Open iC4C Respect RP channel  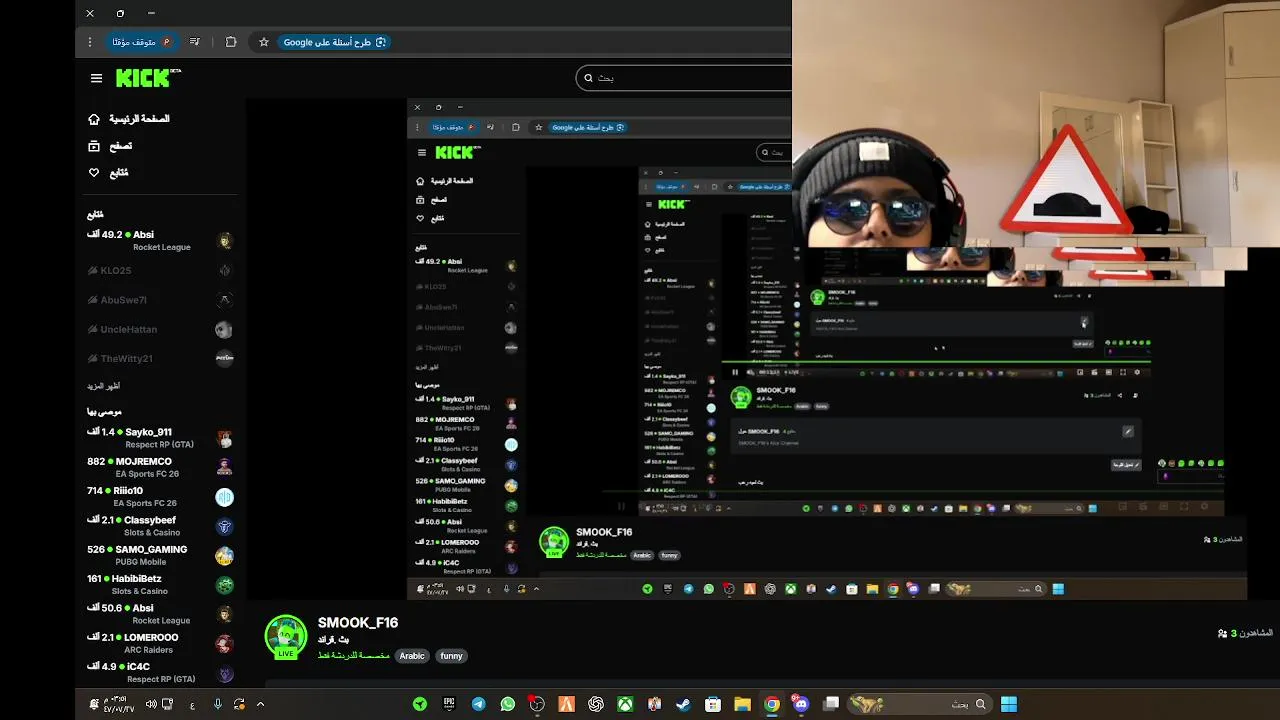pyautogui.click(x=160, y=672)
